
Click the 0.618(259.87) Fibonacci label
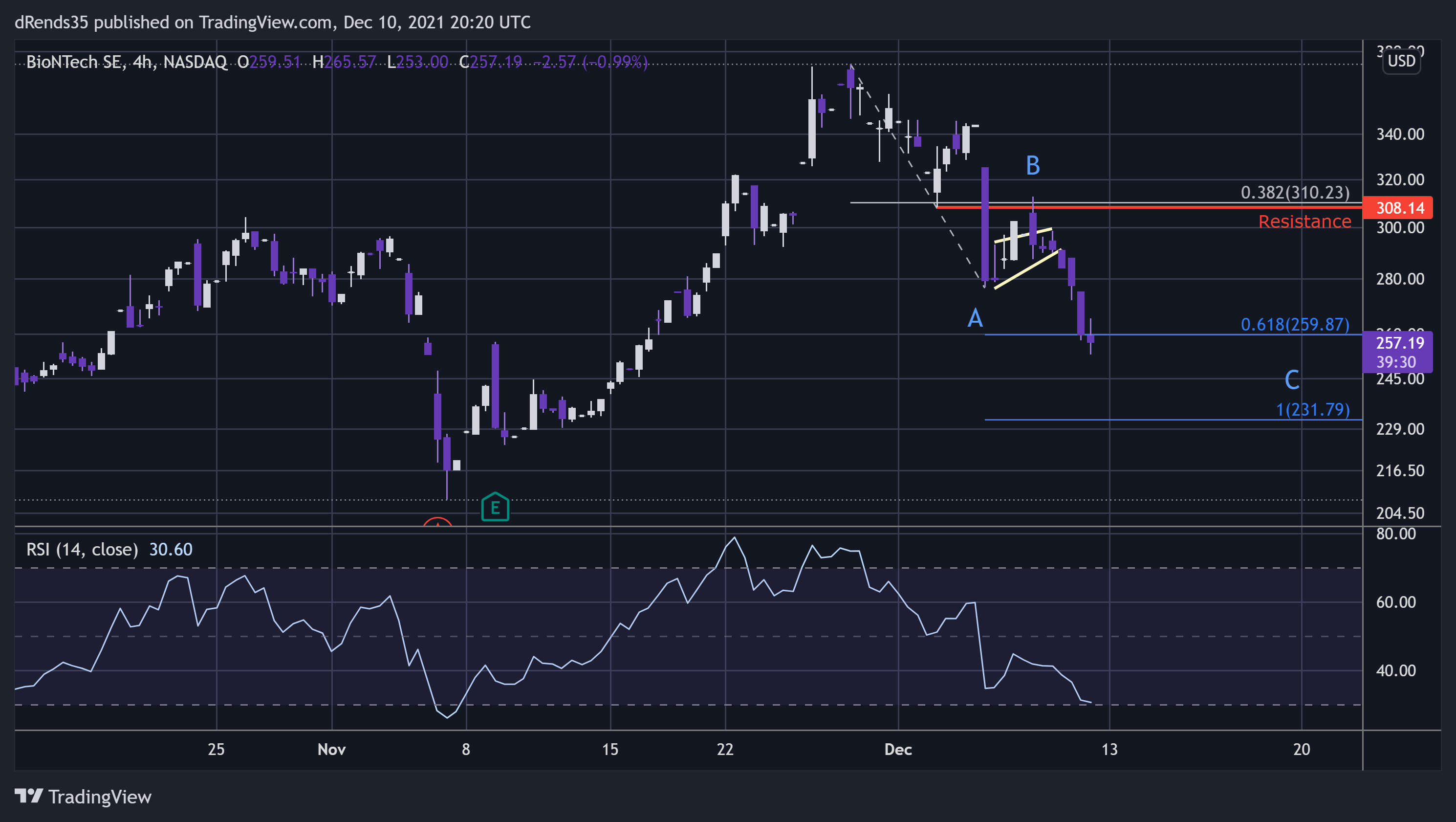[x=1295, y=325]
